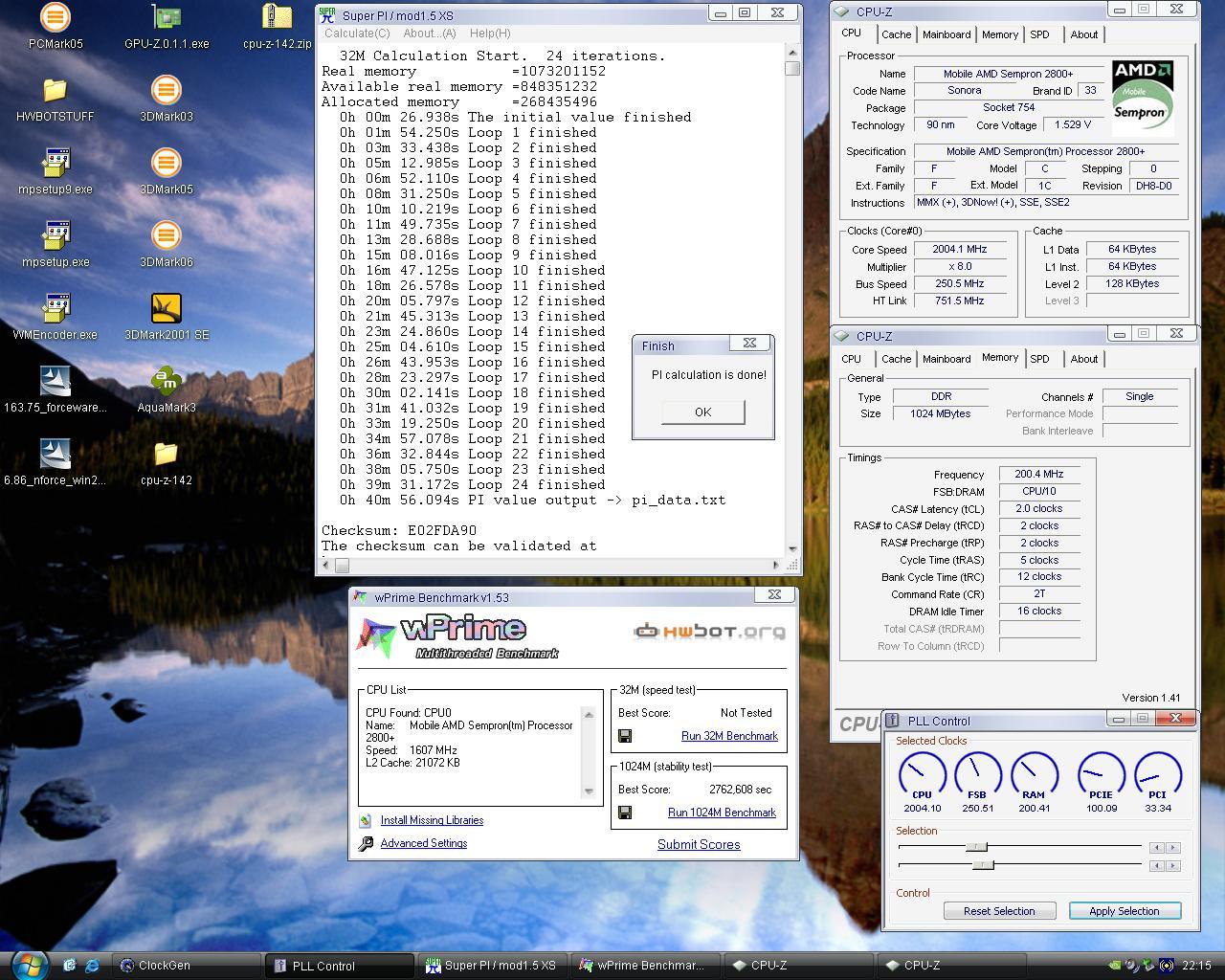Viewport: 1225px width, 980px height.
Task: Close the Finish dialog via its X button
Action: pos(749,343)
